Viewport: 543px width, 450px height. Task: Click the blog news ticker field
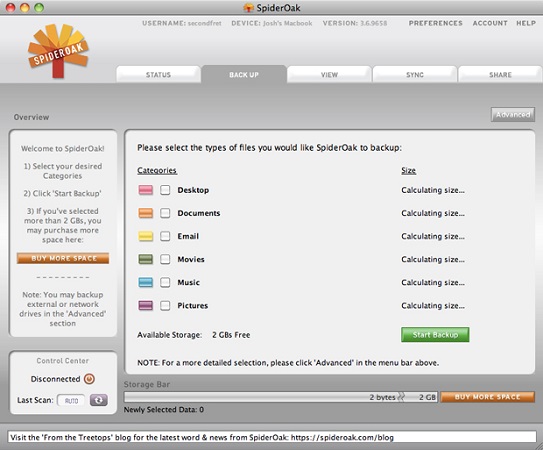coord(272,437)
